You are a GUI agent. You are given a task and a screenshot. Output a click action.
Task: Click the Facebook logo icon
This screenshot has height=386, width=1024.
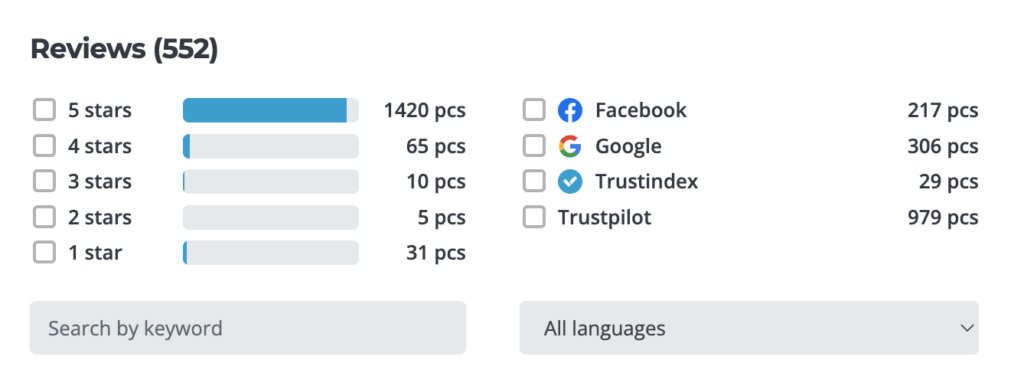coord(569,110)
